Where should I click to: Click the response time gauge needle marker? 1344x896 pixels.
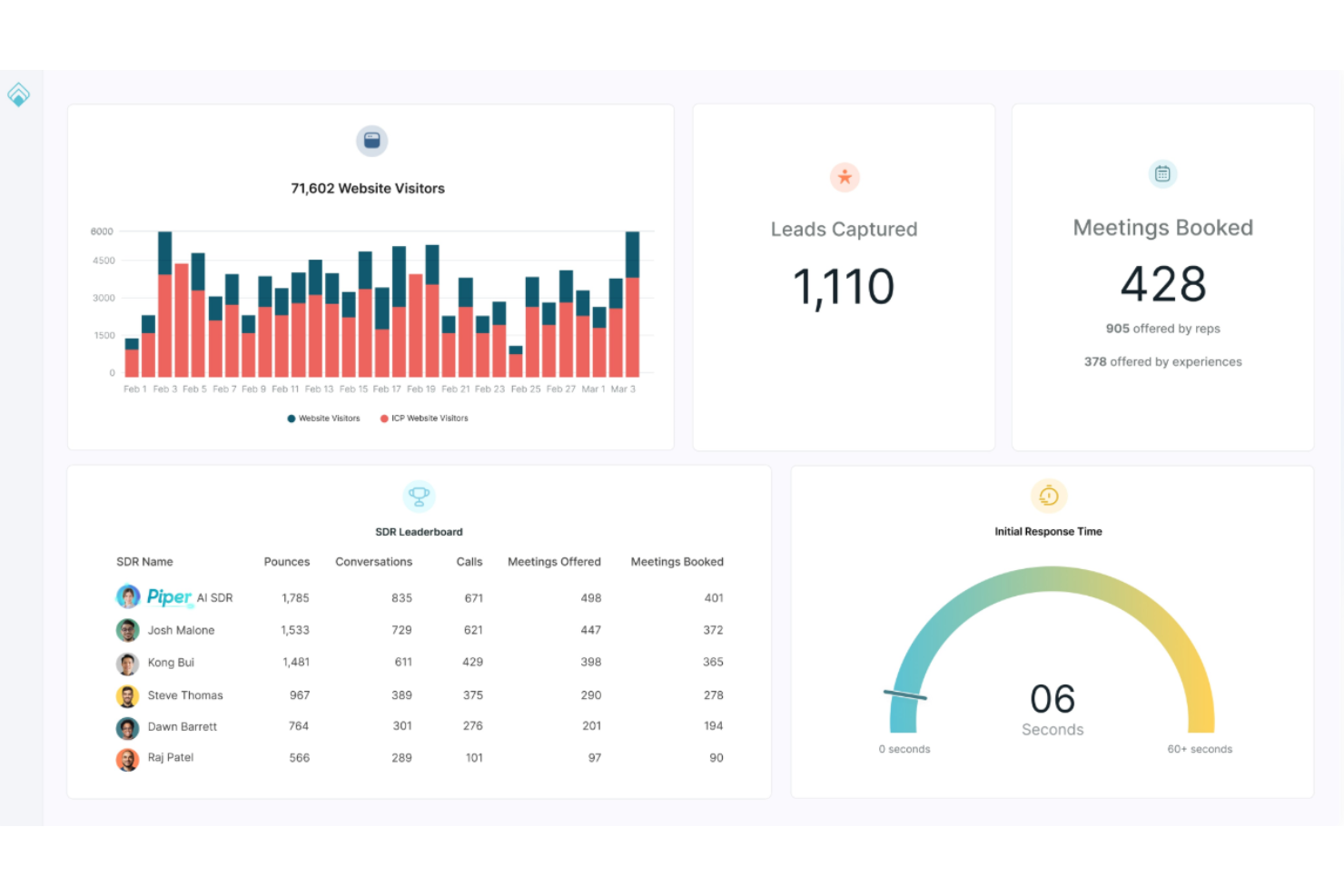(x=905, y=695)
